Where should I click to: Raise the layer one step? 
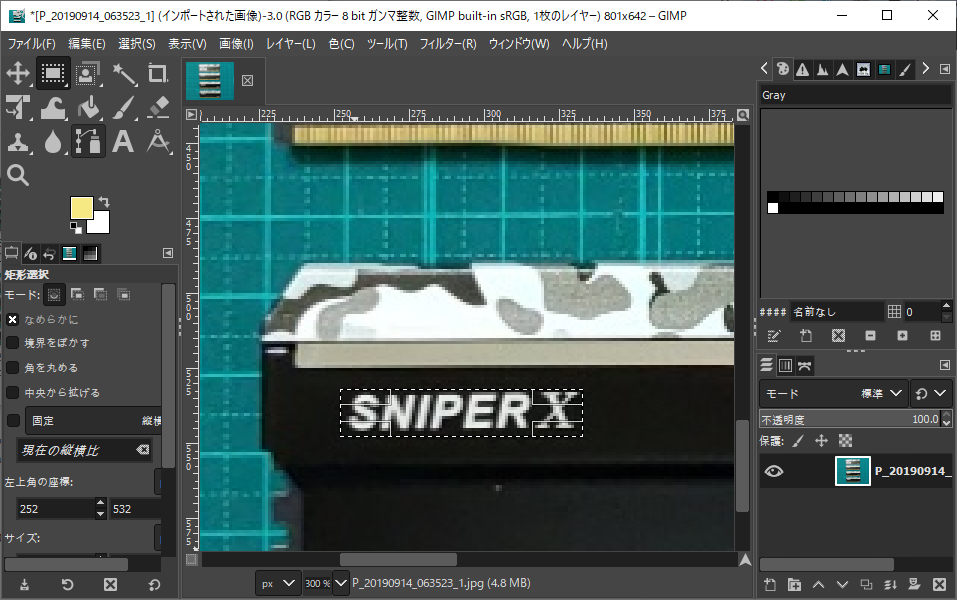[818, 585]
